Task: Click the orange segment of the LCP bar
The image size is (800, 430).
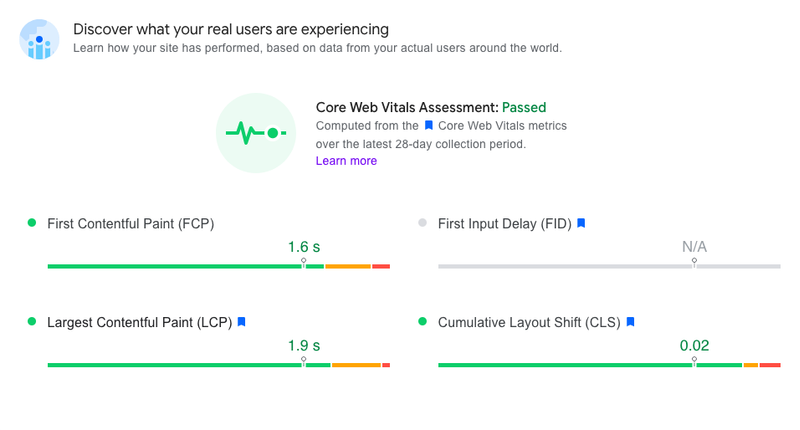Action: pos(356,365)
